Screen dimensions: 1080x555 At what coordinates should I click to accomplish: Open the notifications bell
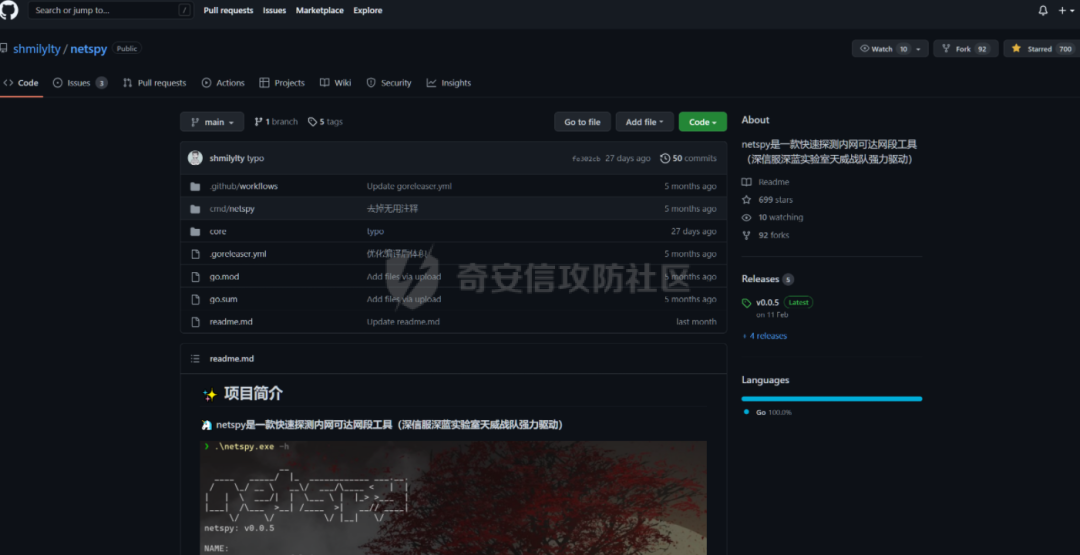(1043, 10)
